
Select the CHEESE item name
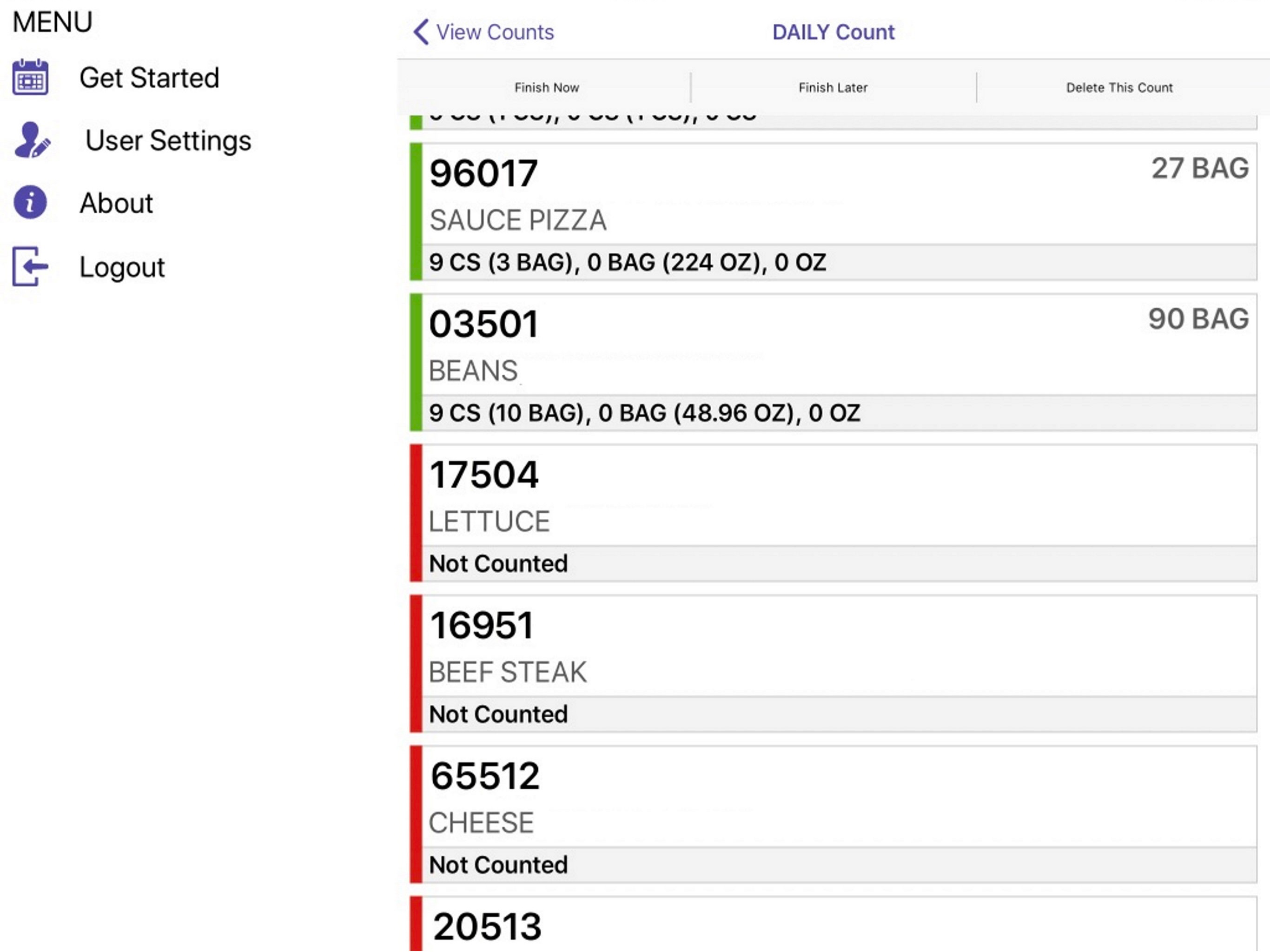(481, 822)
